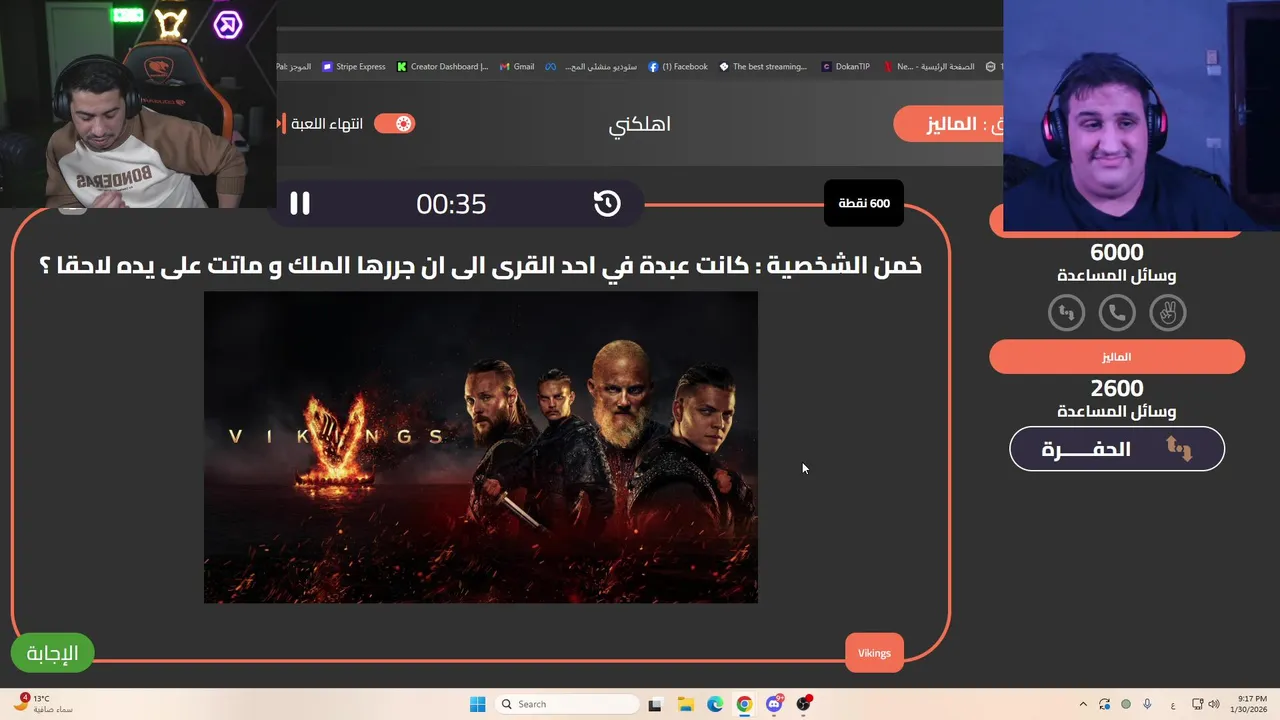Click the 00:35 timer display
This screenshot has height=720, width=1280.
[451, 204]
